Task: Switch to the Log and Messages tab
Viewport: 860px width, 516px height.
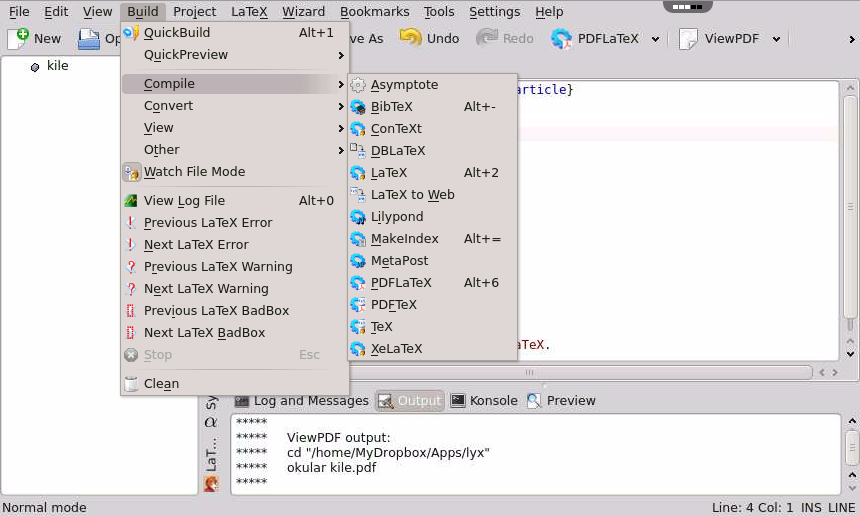Action: click(x=302, y=401)
